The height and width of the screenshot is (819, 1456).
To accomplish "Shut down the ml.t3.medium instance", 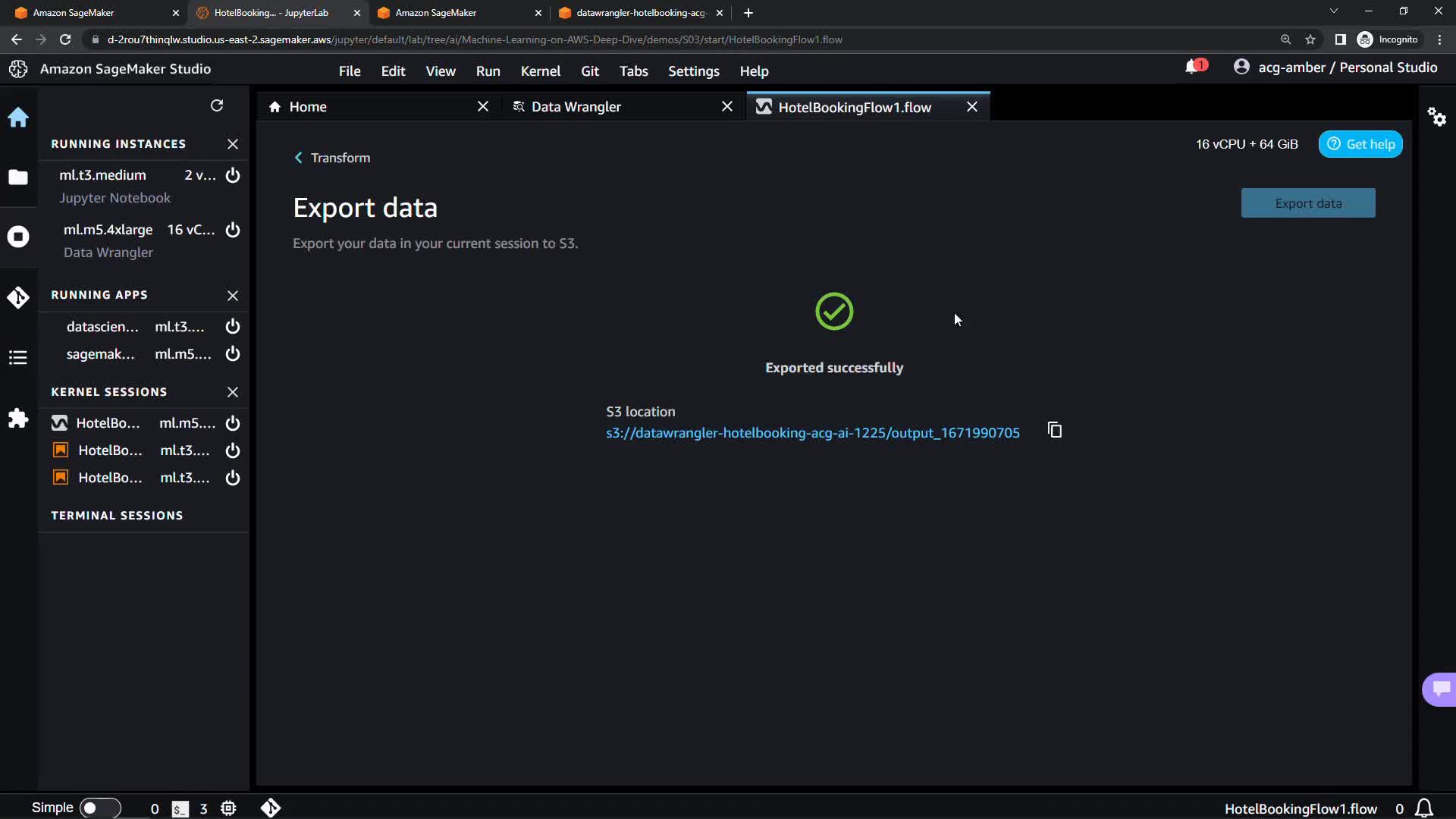I will point(233,175).
